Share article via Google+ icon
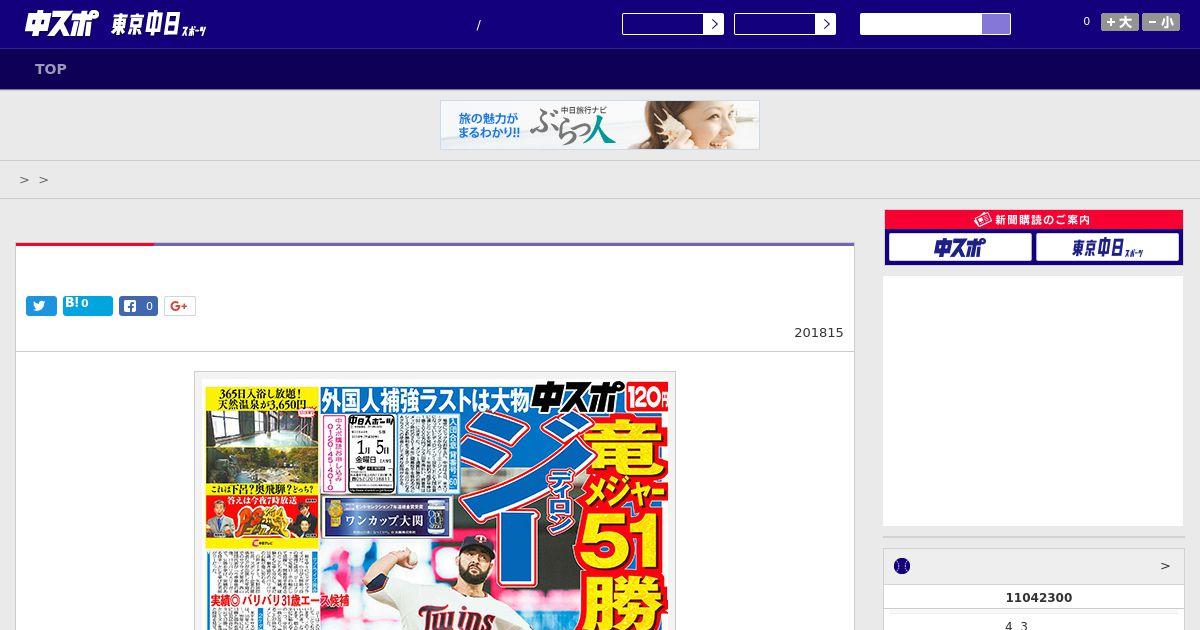This screenshot has height=630, width=1200. pos(180,306)
